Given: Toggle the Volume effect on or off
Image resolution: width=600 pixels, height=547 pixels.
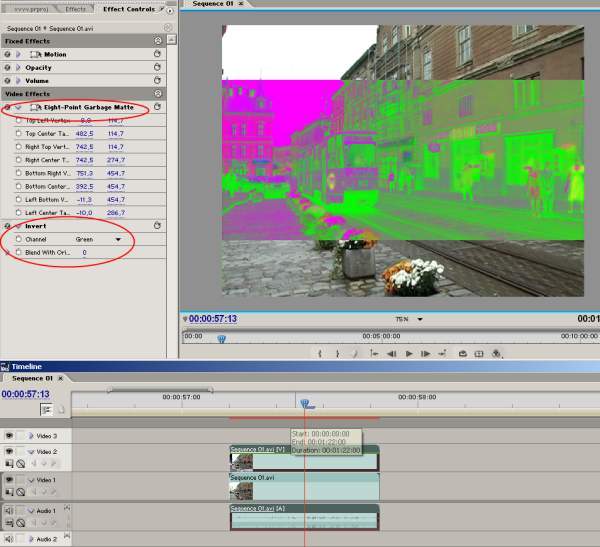Looking at the screenshot, I should click(7, 81).
